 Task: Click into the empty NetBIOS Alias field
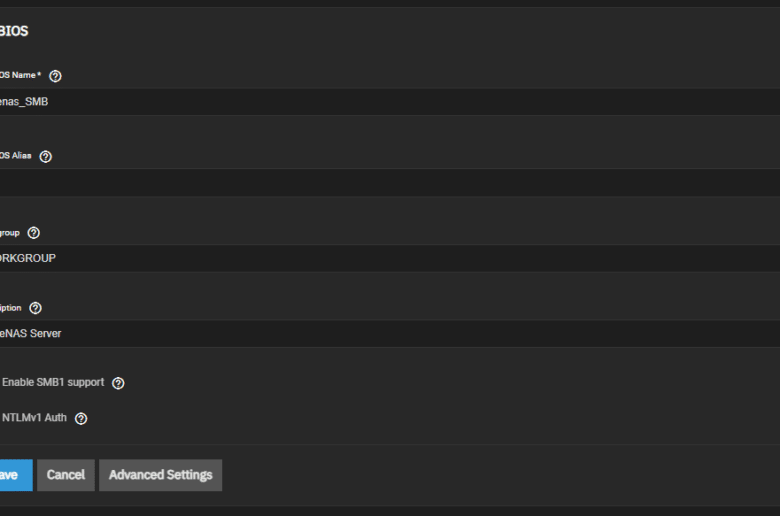390,183
